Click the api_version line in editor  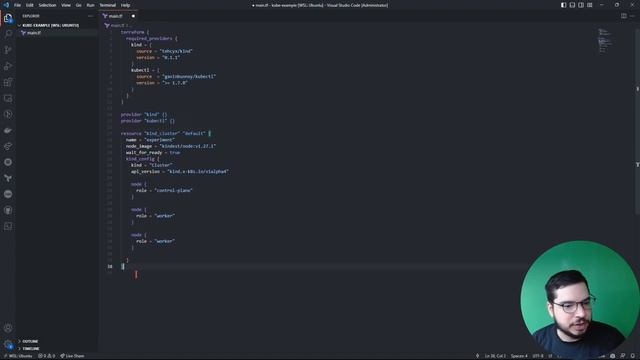pos(180,171)
